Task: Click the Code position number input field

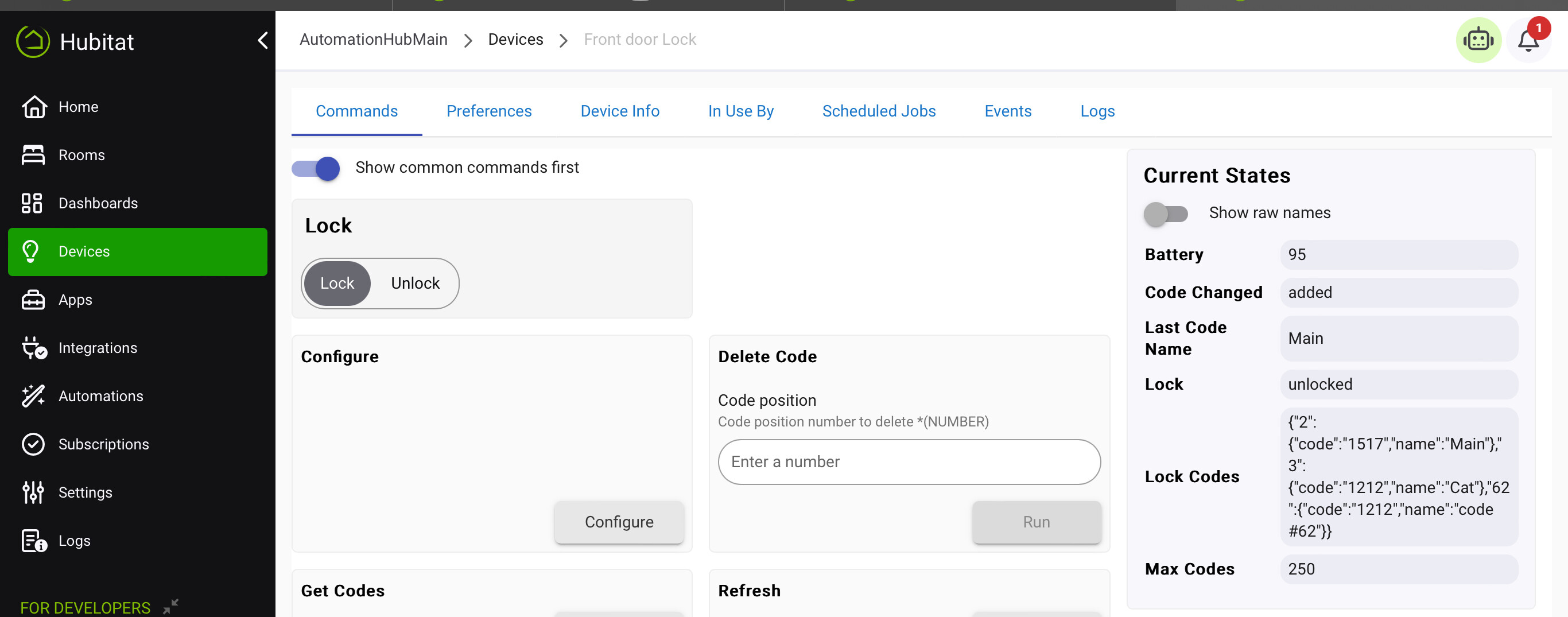Action: point(909,462)
